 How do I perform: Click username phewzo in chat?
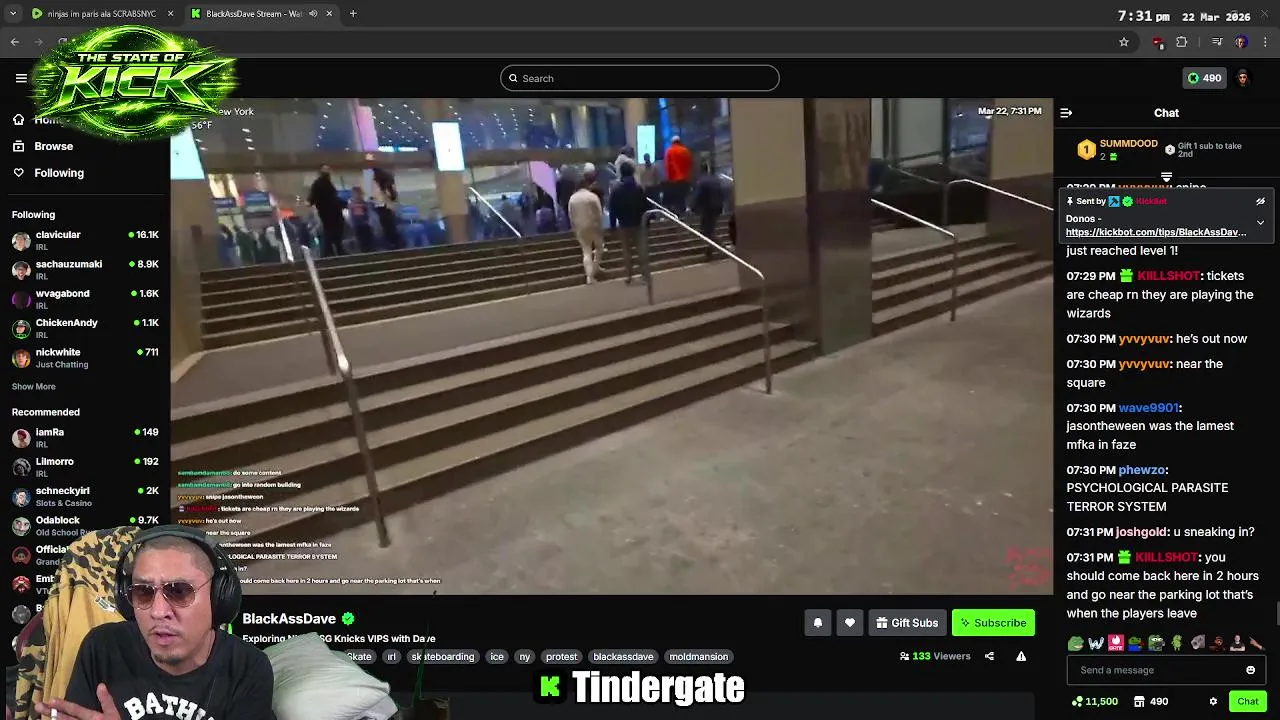(x=1141, y=470)
